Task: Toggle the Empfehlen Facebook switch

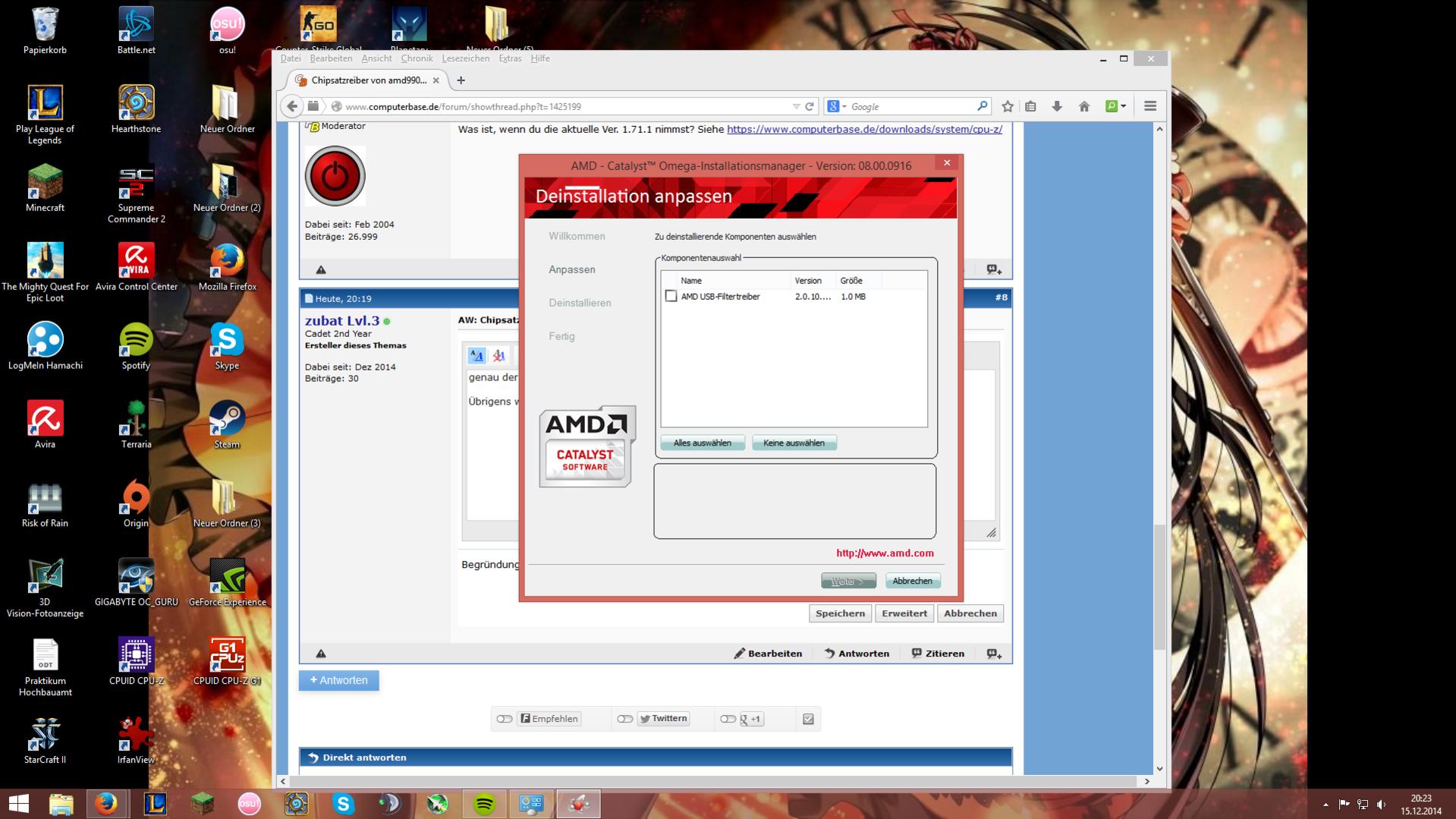Action: tap(505, 719)
